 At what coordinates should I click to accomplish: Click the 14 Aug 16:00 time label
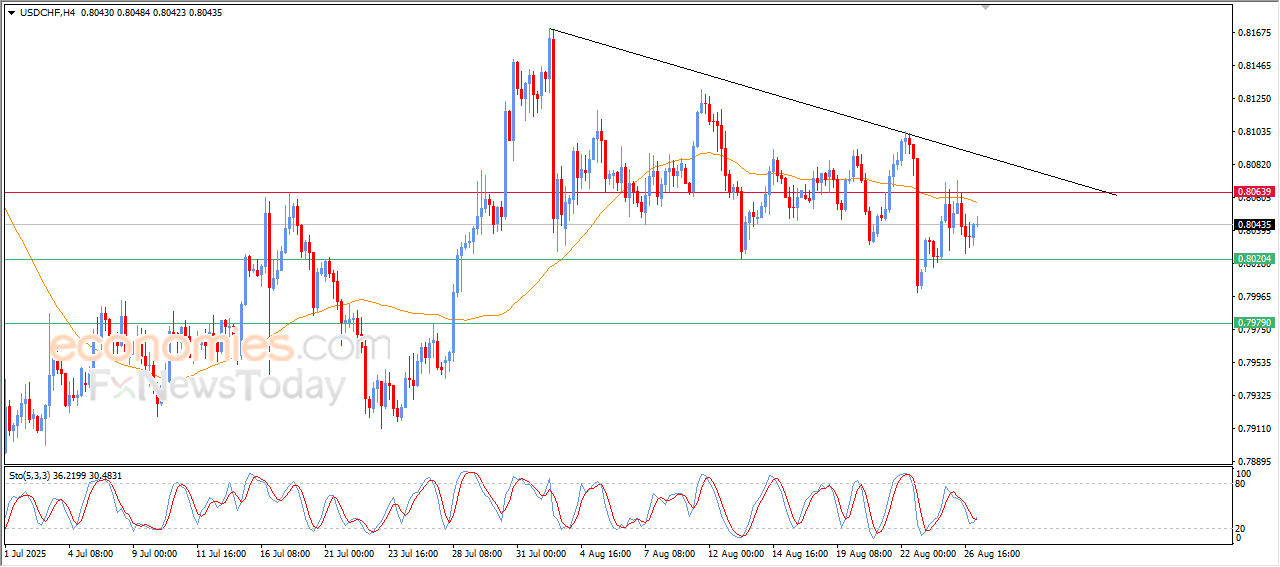tap(798, 553)
